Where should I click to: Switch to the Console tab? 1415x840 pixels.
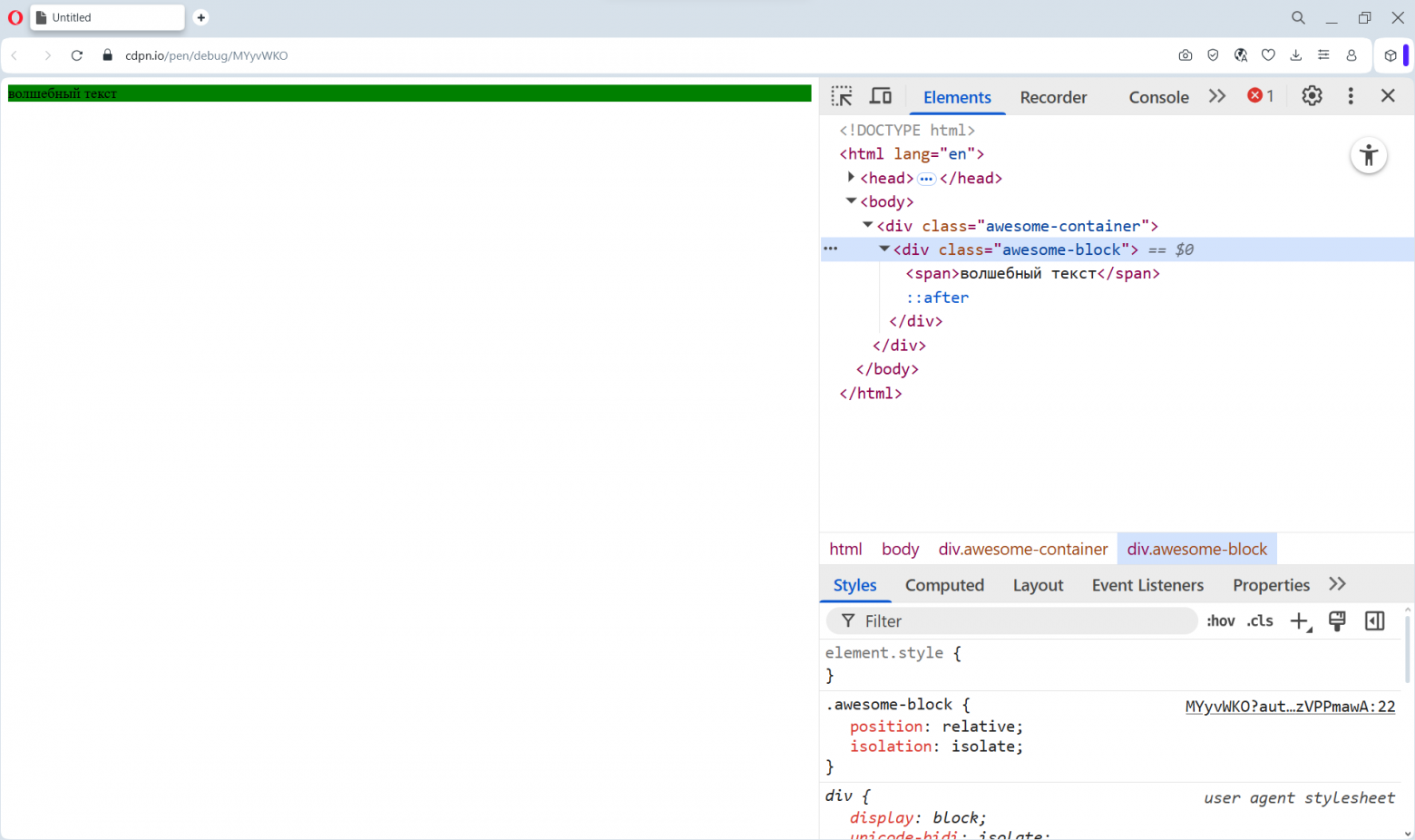coord(1158,97)
